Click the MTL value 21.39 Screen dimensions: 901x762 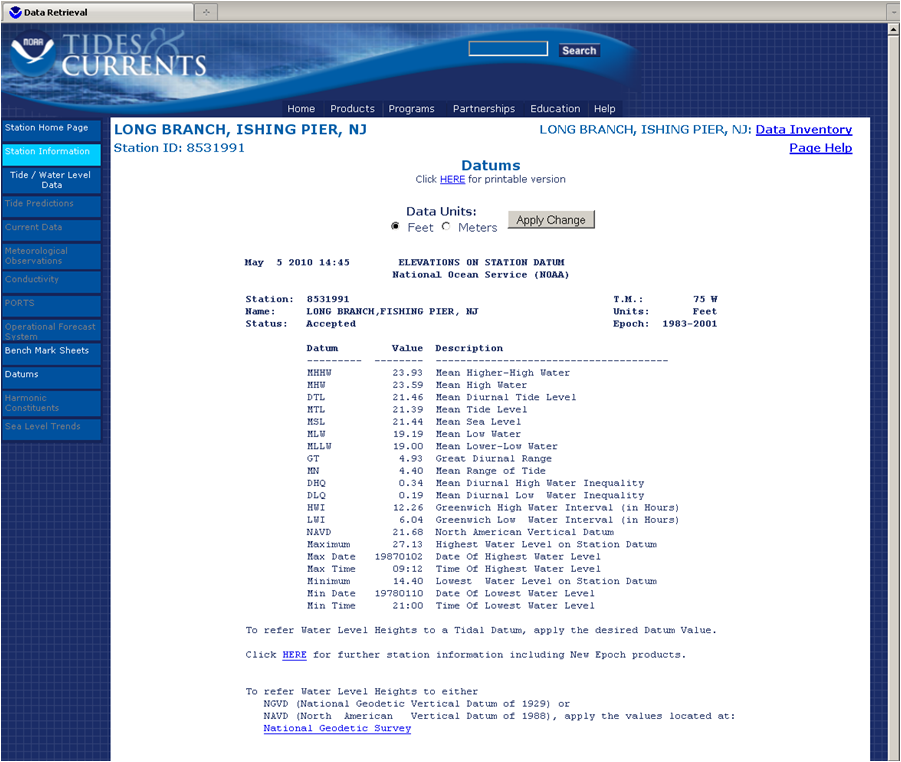pyautogui.click(x=407, y=410)
